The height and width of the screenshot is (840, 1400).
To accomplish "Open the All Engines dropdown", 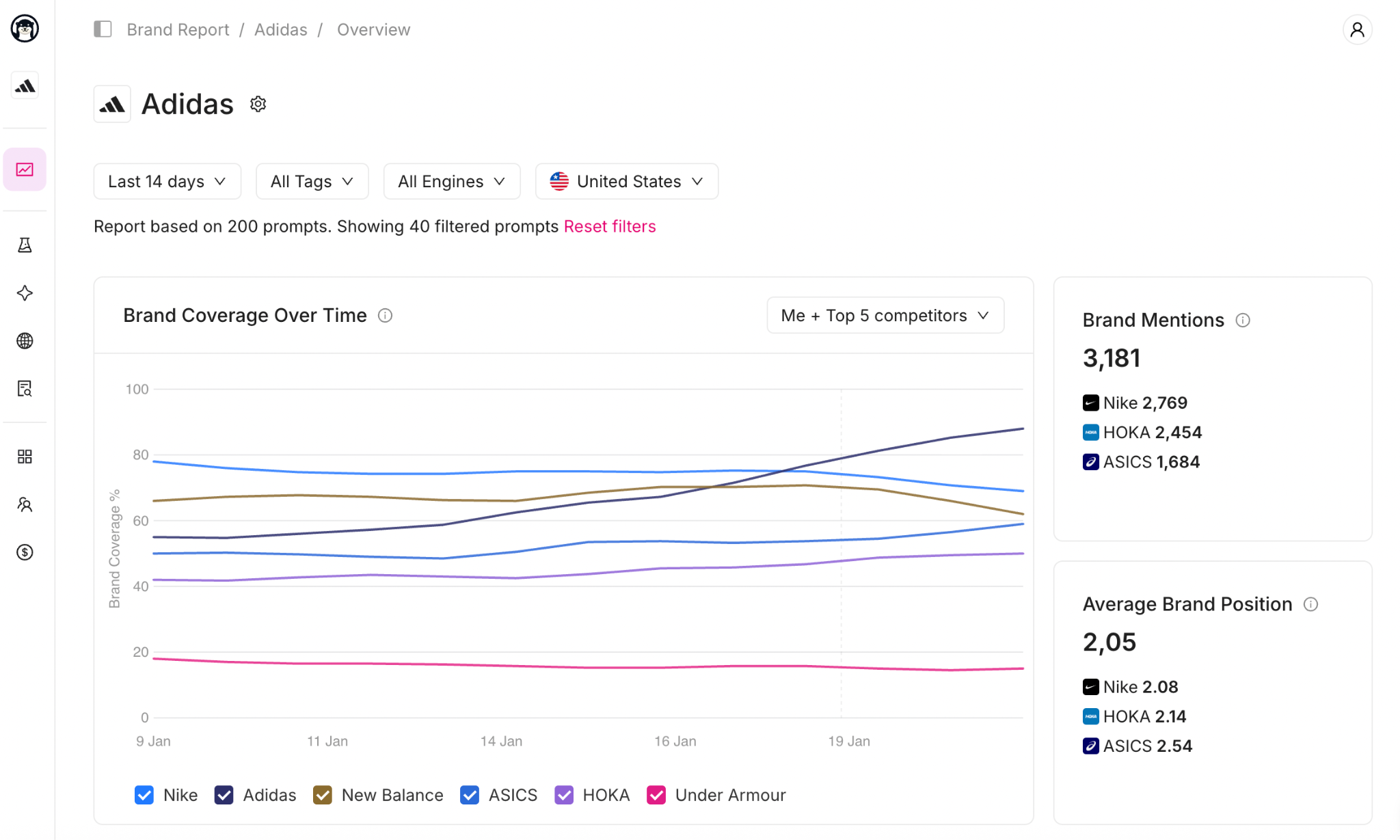I will (451, 181).
